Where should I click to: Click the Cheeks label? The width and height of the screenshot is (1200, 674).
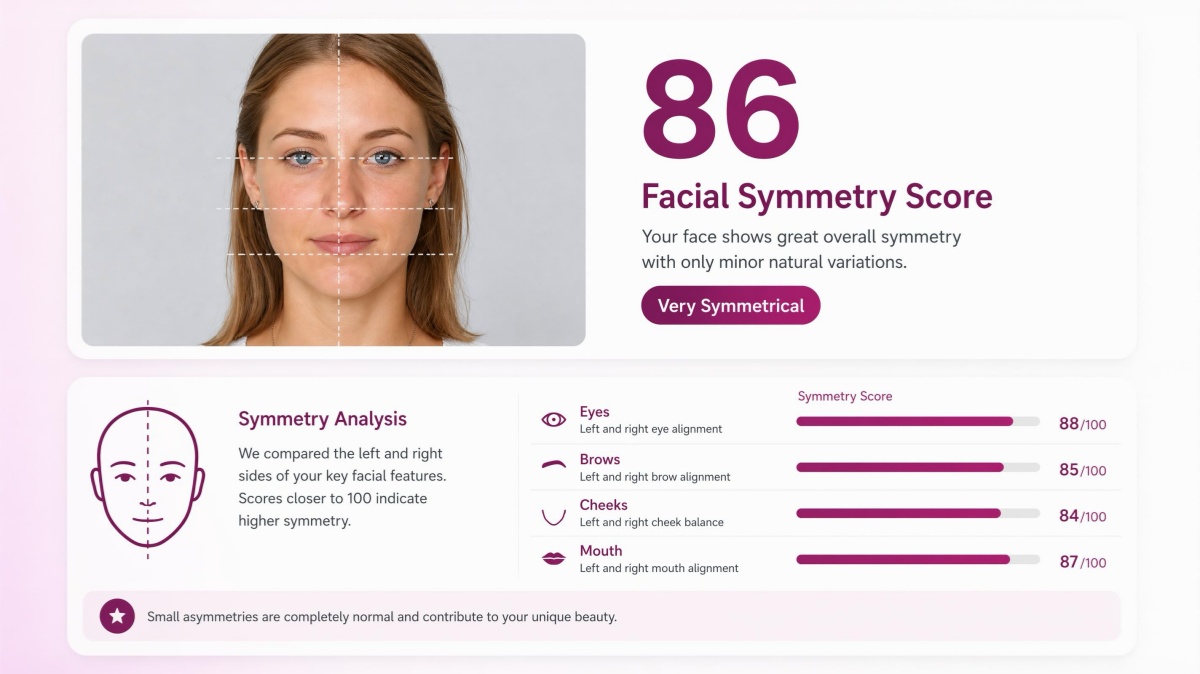[604, 505]
